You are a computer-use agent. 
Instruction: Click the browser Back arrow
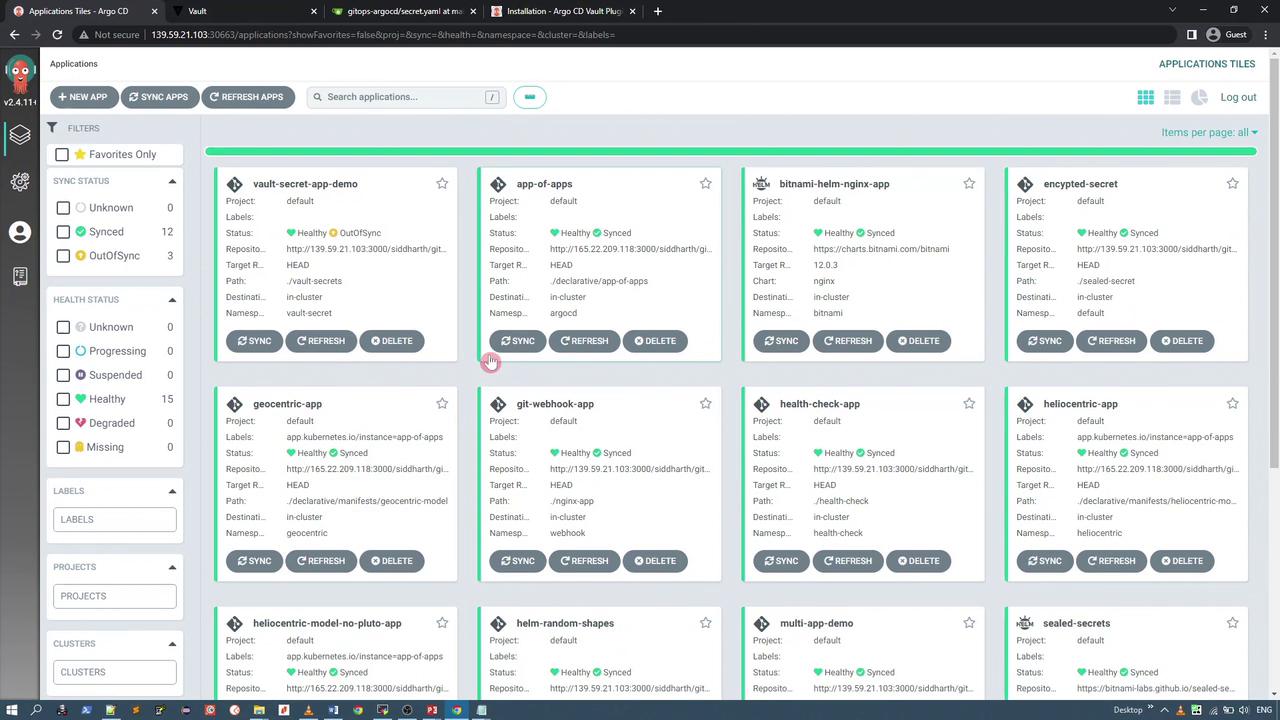14,35
